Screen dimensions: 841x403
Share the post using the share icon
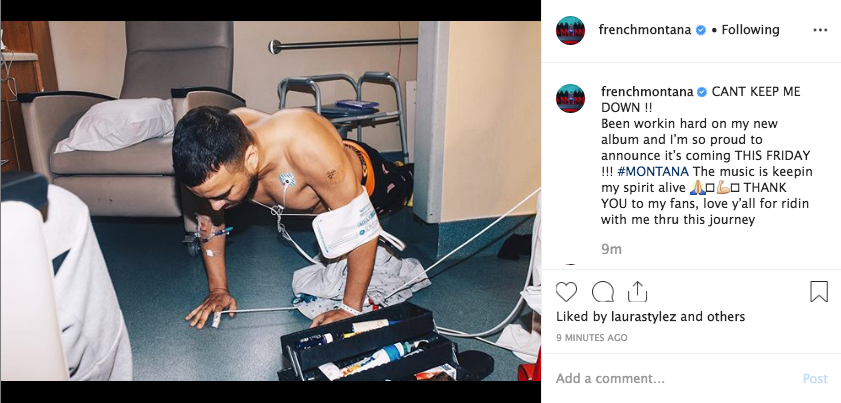[637, 292]
